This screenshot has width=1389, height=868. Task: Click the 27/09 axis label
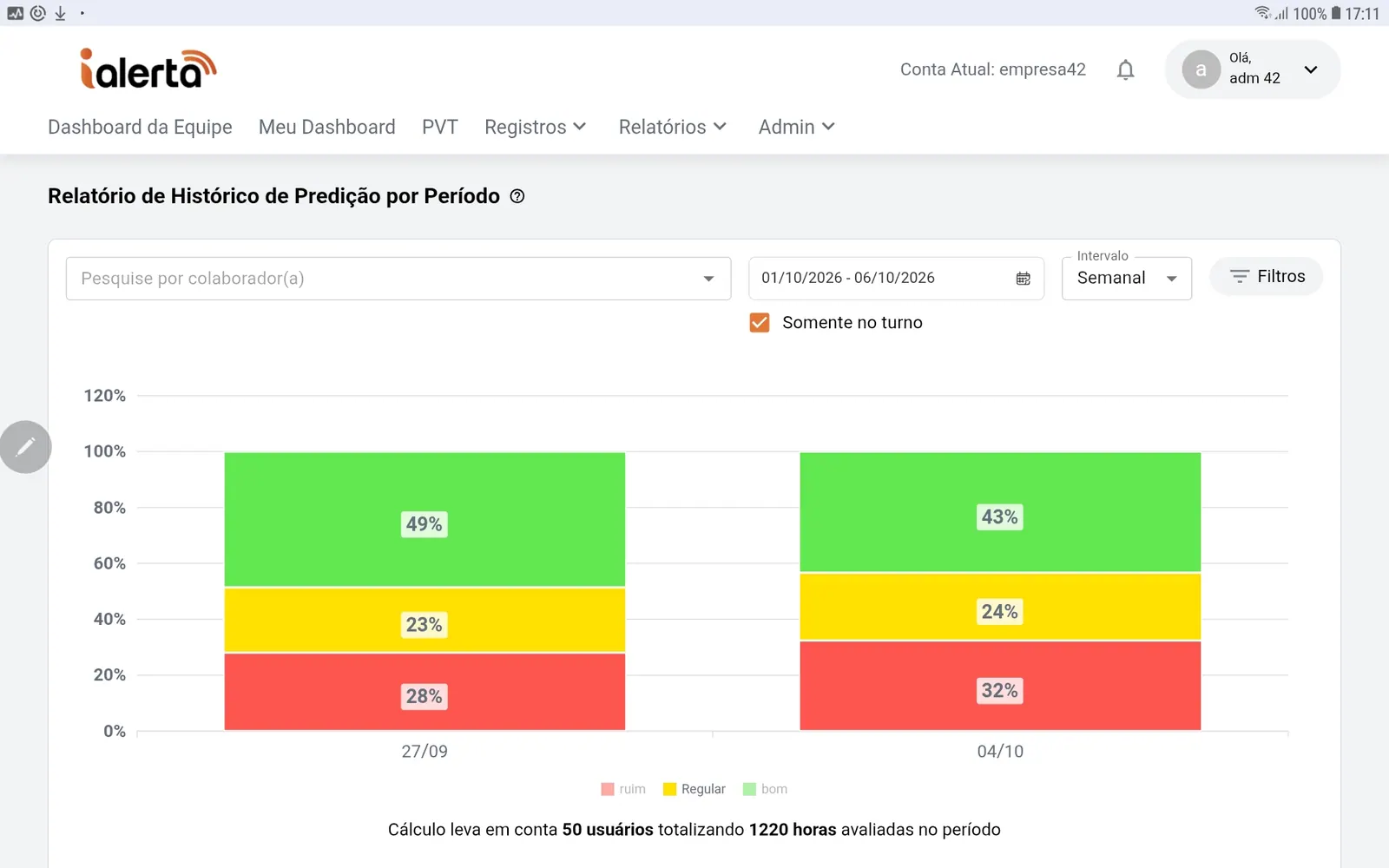coord(425,752)
